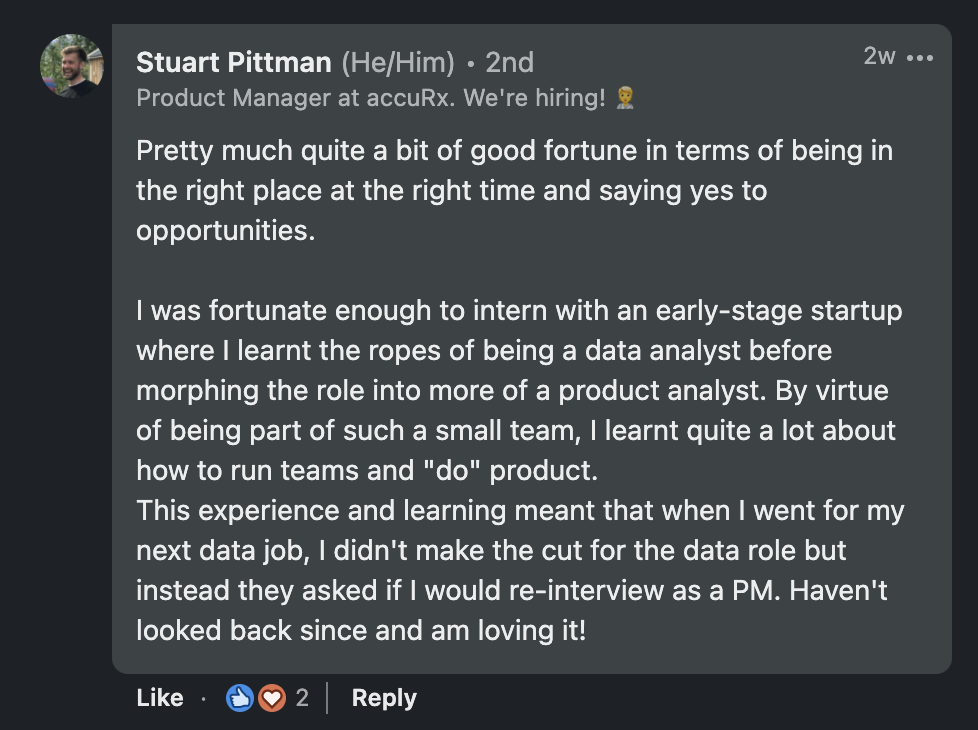Screen dimensions: 978x730
Task: Click the line starting "instead they asked"
Action: click(511, 590)
